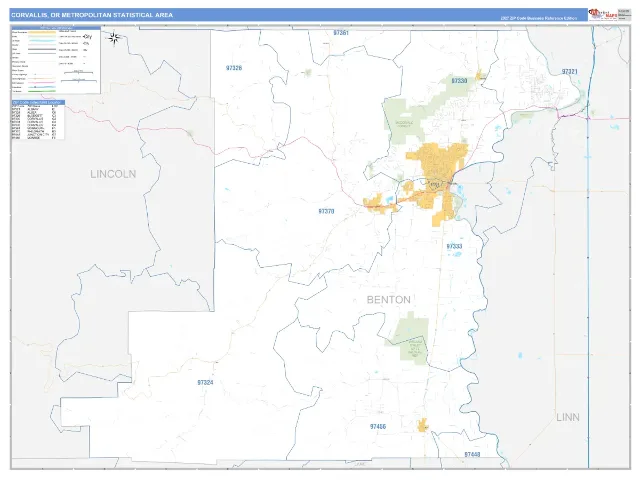Click the ZIP code label 97448
This screenshot has height=480, width=640.
pos(472,454)
